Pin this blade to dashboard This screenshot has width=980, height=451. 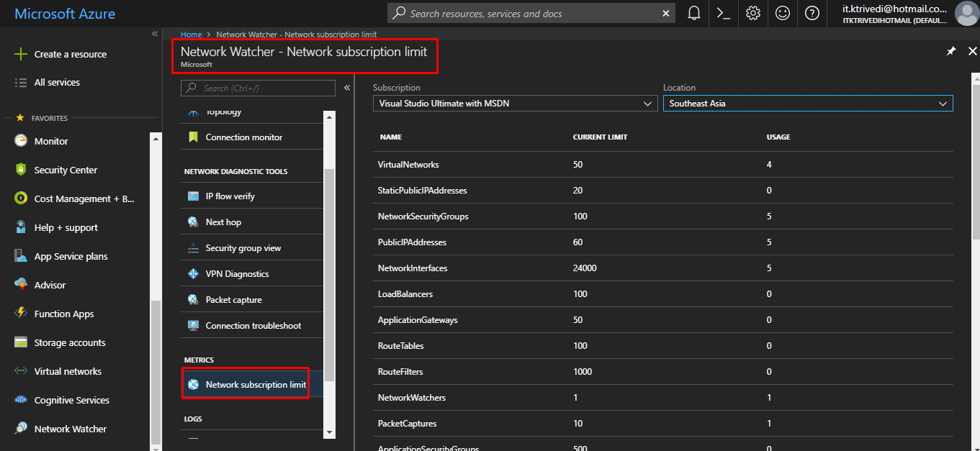(x=951, y=51)
